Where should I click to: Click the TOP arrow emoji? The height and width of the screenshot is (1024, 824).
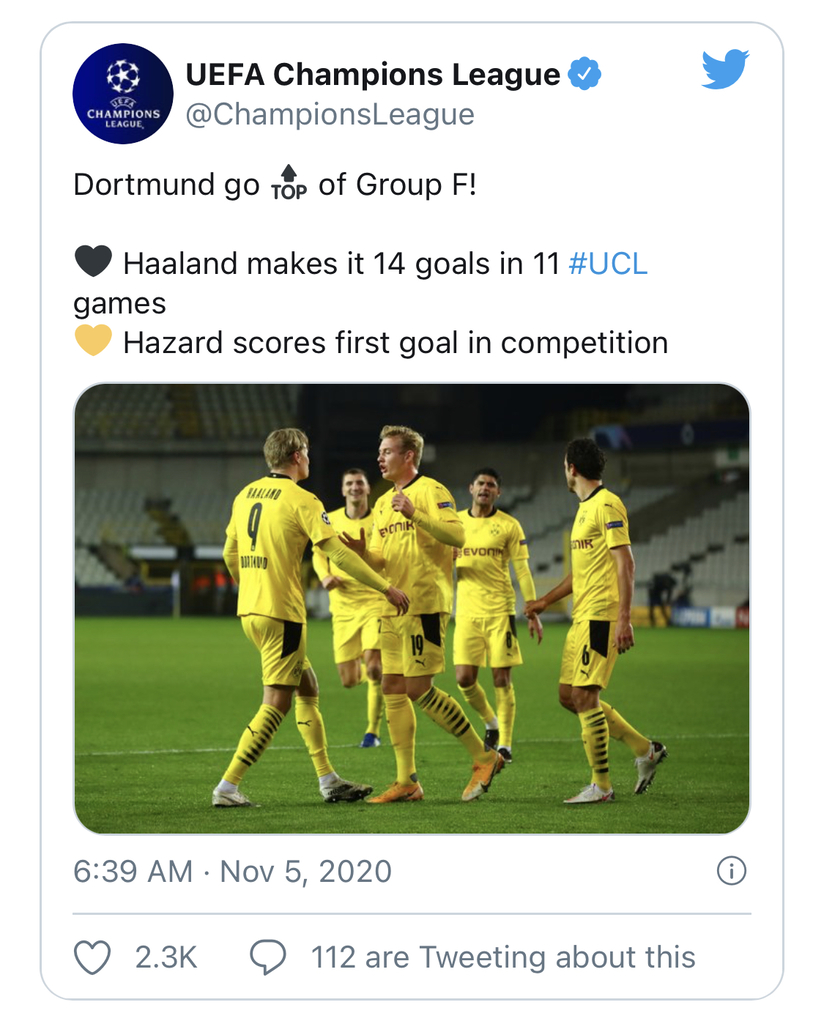[x=289, y=184]
